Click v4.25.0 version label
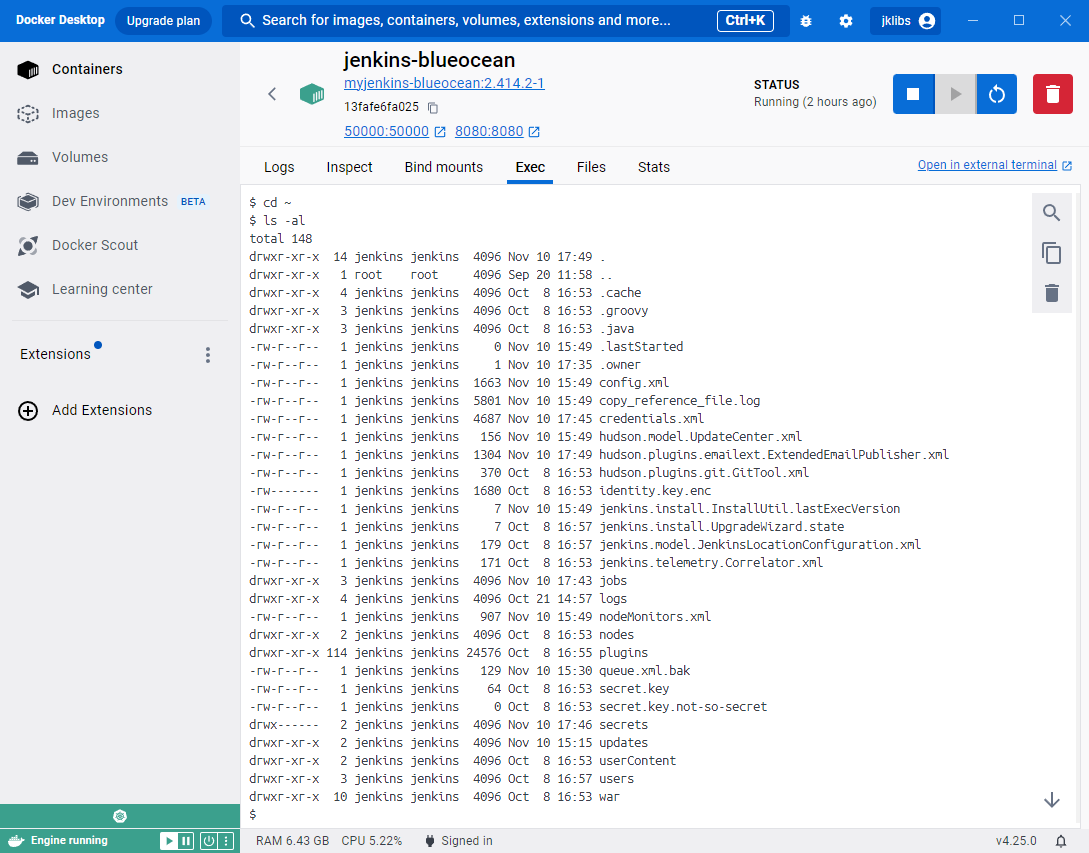This screenshot has height=853, width=1089. pyautogui.click(x=1015, y=841)
